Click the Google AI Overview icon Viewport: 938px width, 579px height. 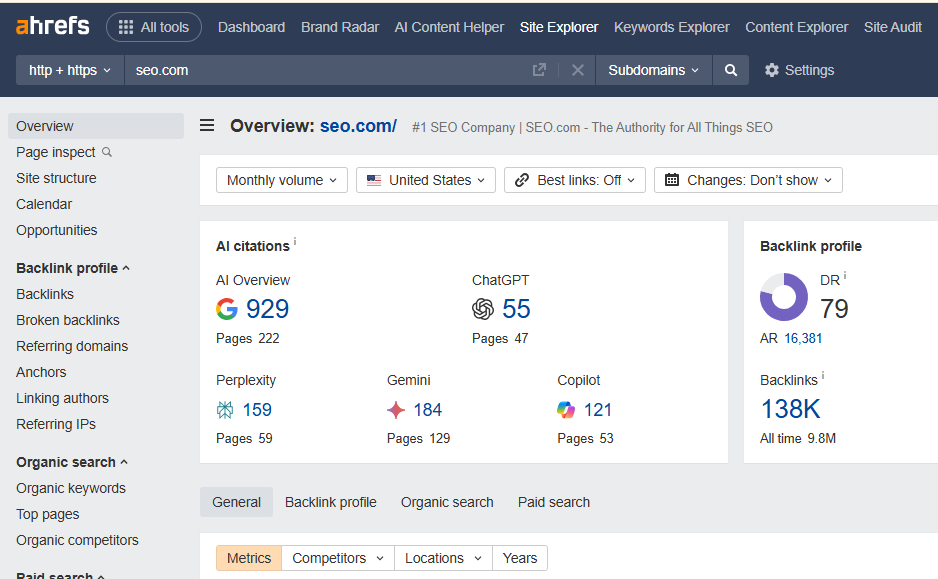pyautogui.click(x=227, y=309)
